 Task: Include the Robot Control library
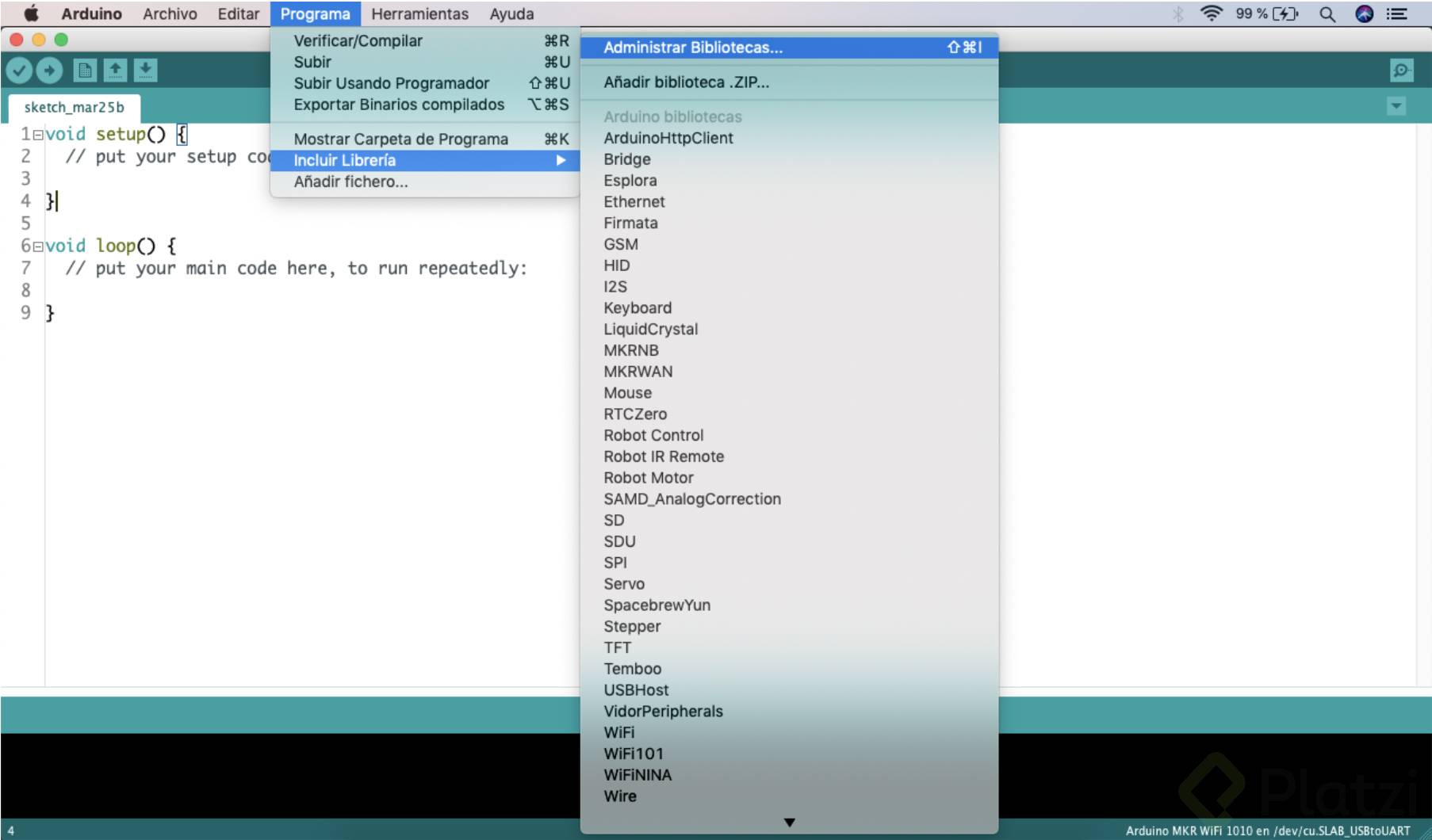click(x=789, y=436)
